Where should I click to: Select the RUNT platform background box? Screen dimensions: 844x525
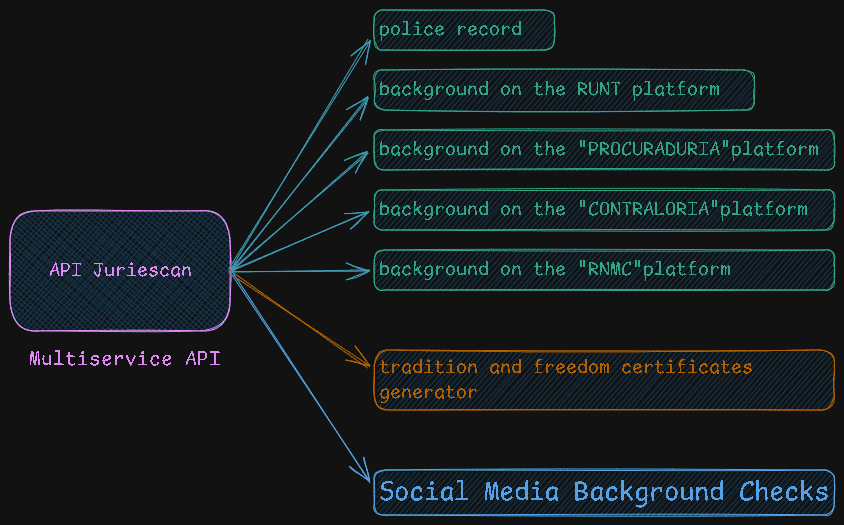[564, 90]
